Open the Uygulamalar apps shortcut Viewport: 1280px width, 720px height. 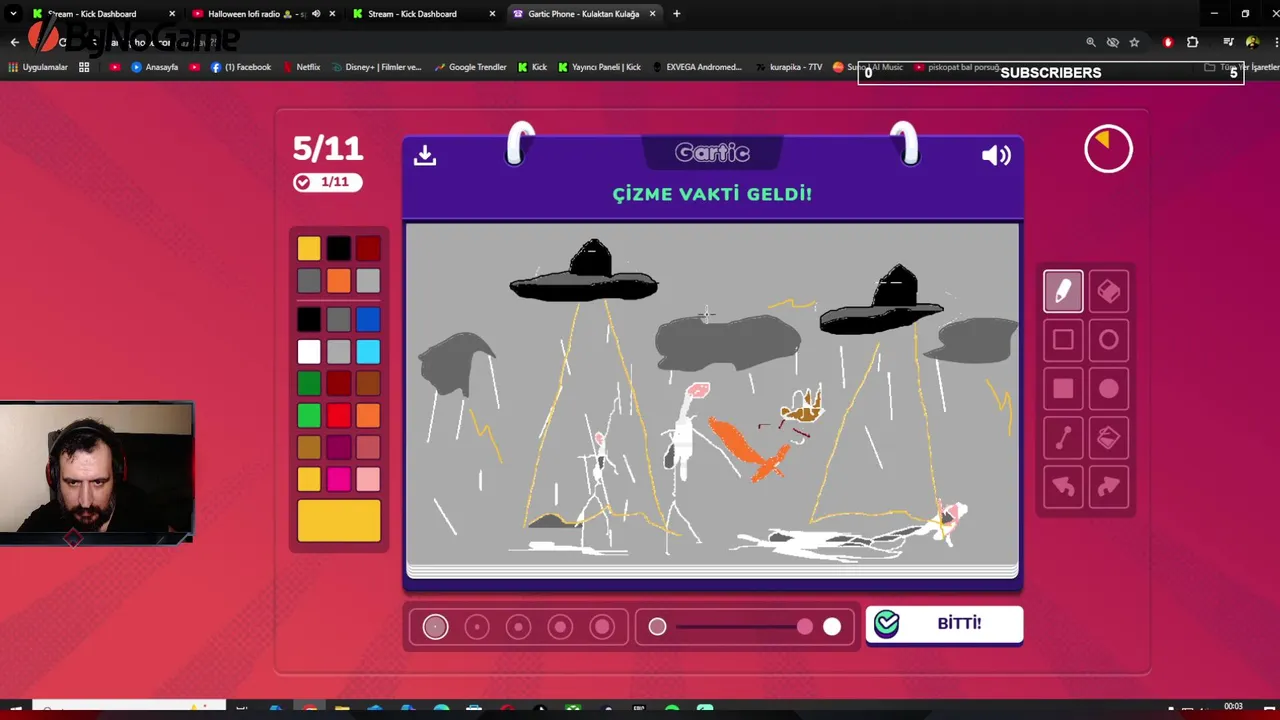(37, 67)
